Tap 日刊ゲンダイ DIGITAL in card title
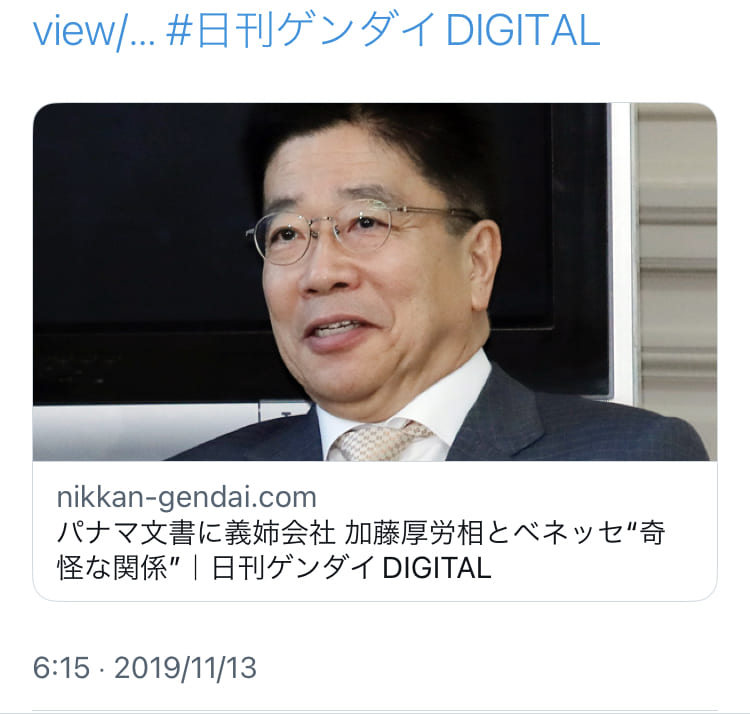750x714 pixels. [352, 568]
